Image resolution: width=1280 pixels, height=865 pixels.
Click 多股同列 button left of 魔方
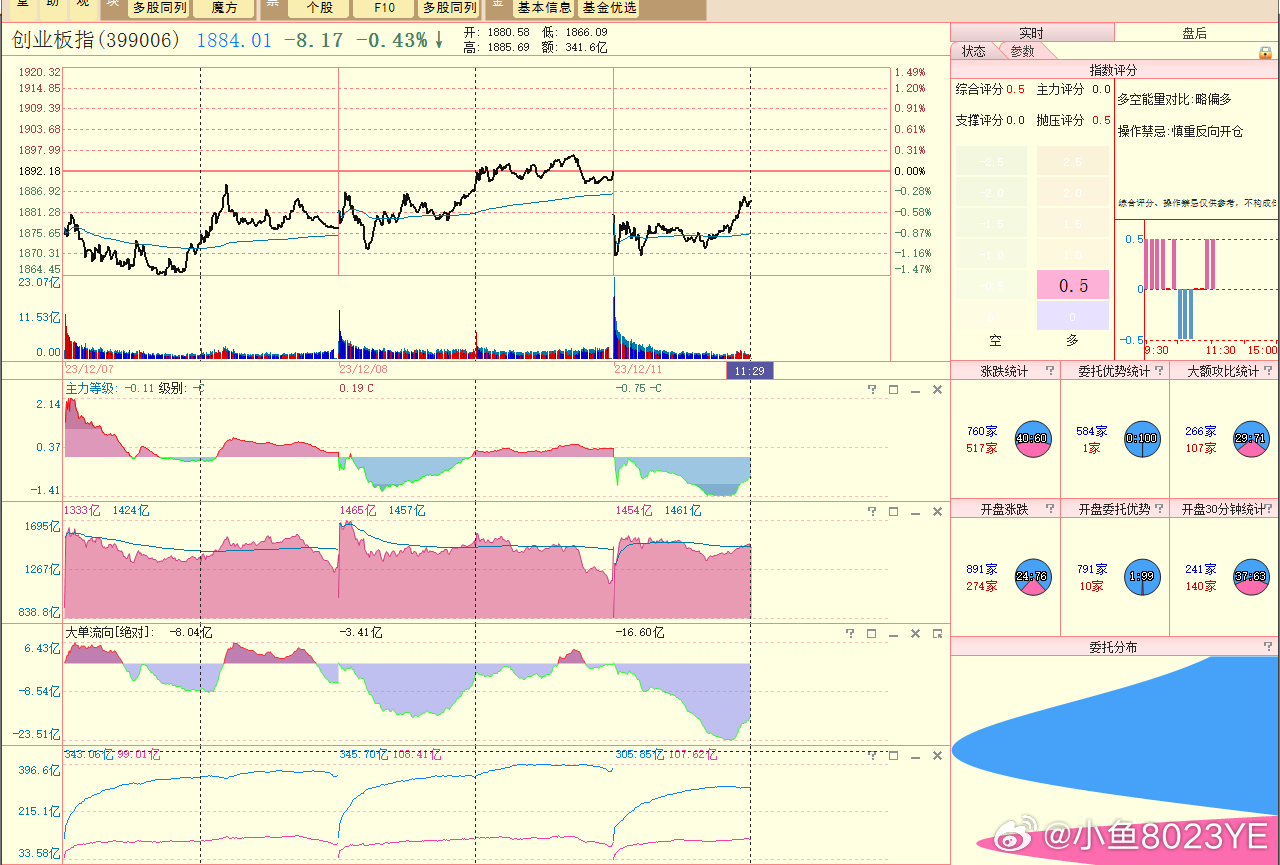pyautogui.click(x=159, y=8)
